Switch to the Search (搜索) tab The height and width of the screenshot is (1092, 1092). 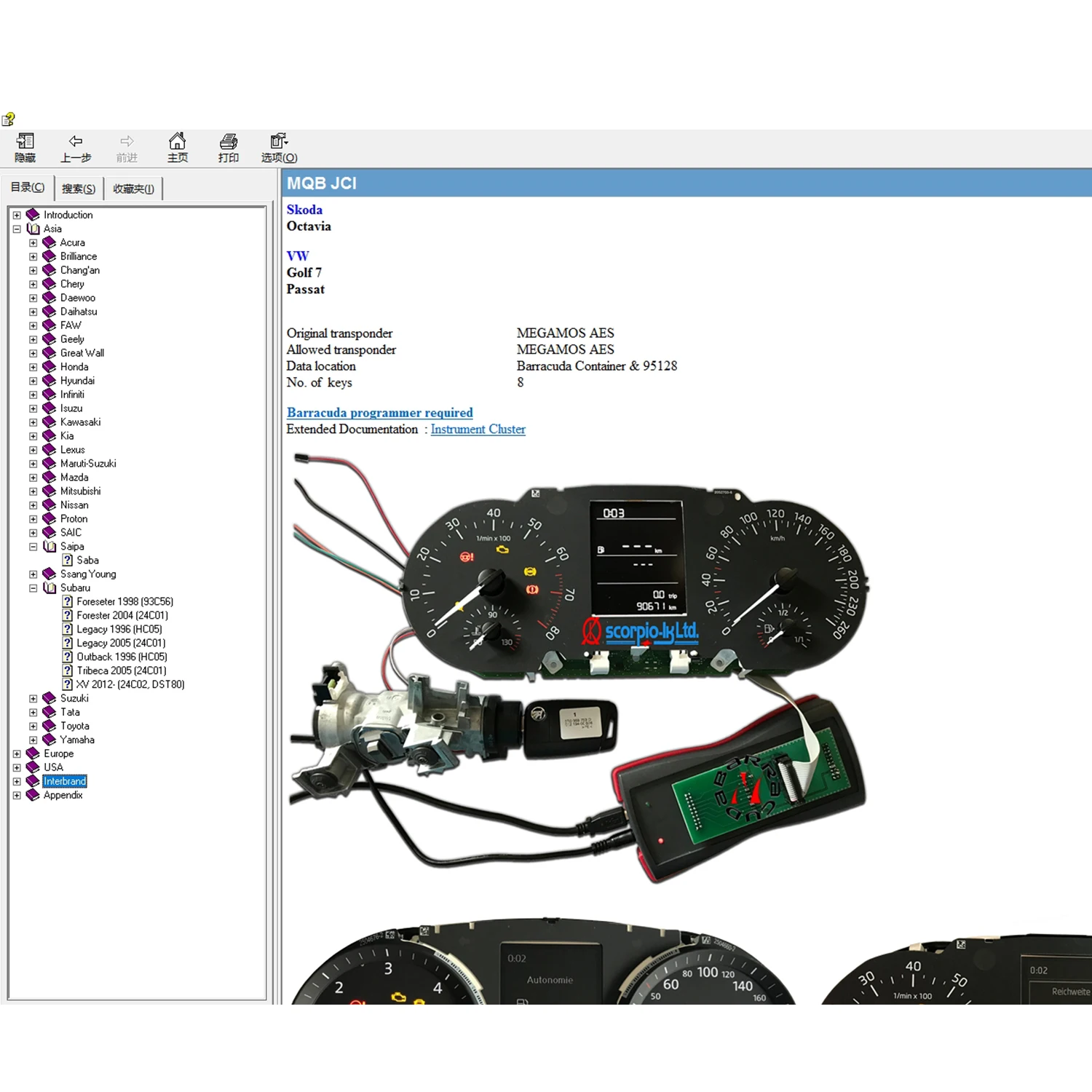tap(79, 189)
